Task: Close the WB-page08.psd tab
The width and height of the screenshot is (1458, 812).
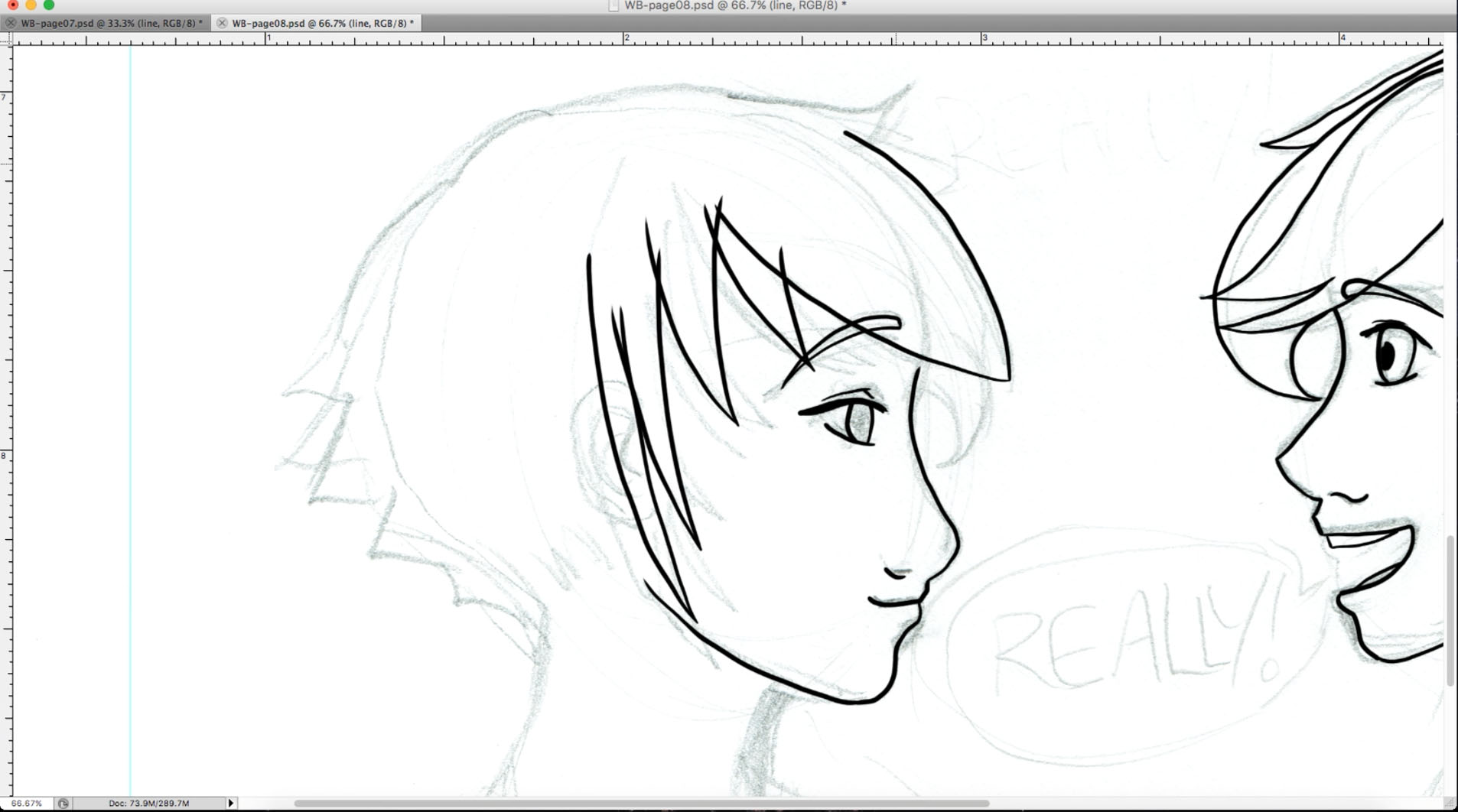Action: pyautogui.click(x=222, y=23)
